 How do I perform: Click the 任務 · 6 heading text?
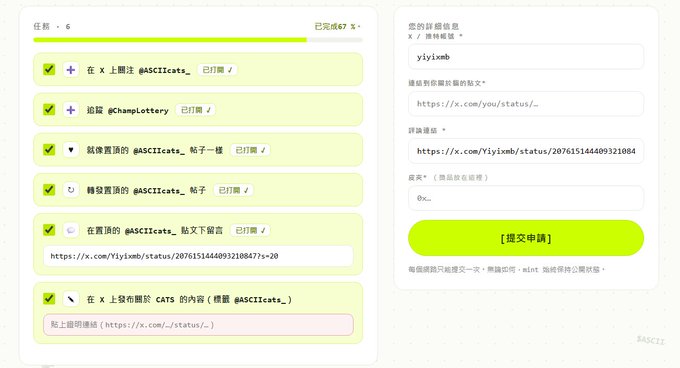click(52, 26)
